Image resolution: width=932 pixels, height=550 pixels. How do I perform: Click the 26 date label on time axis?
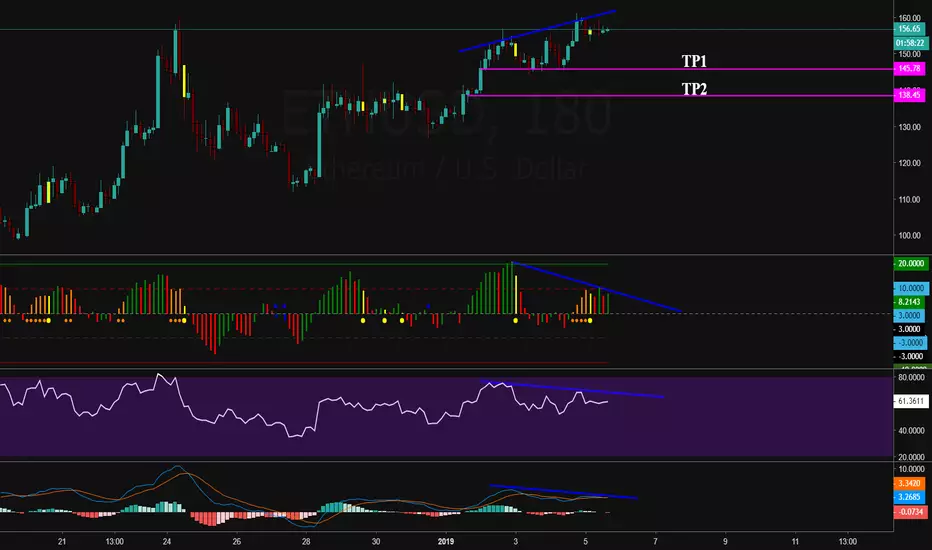tap(237, 541)
